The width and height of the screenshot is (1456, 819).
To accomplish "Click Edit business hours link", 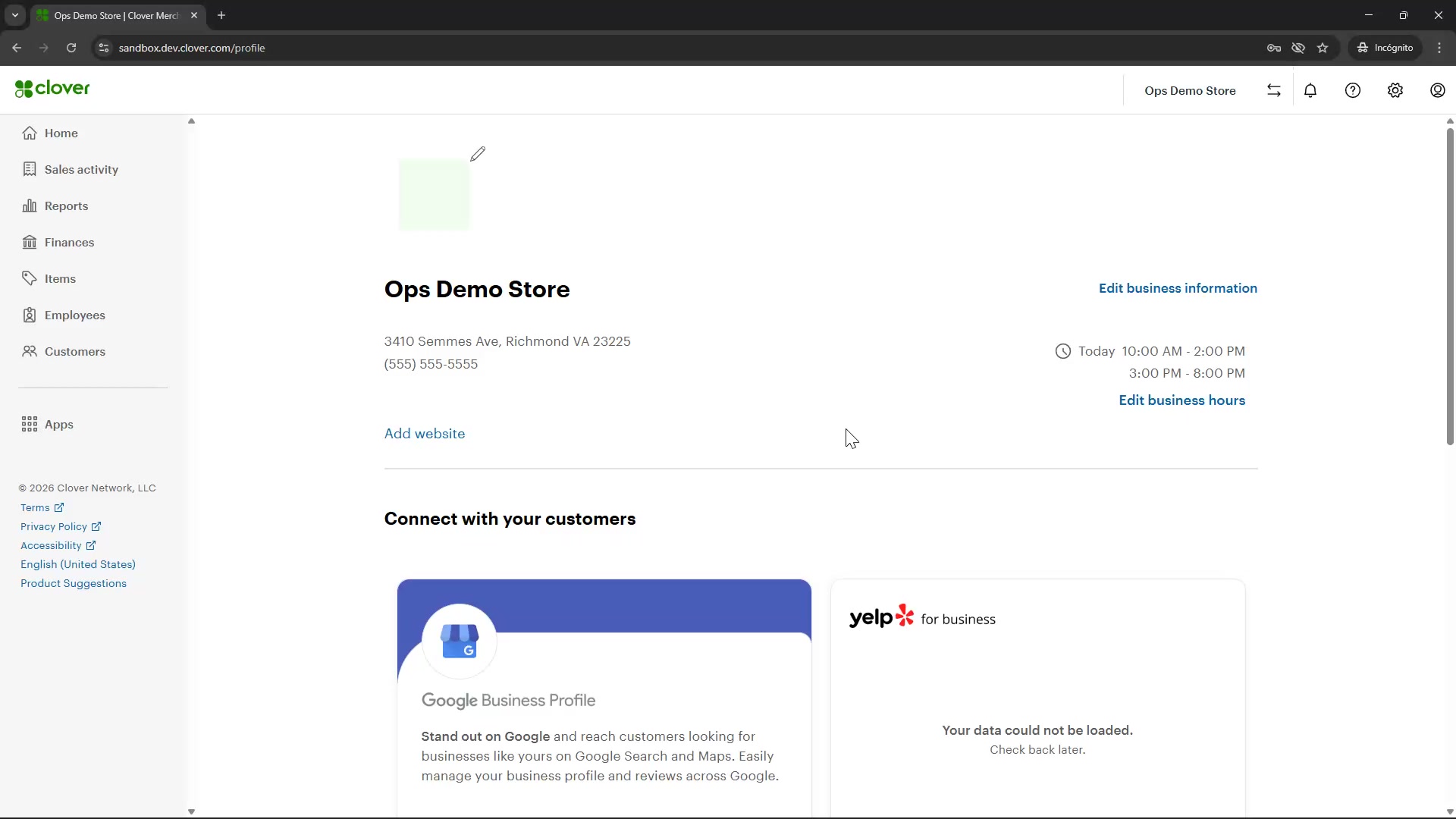I will coord(1181,400).
